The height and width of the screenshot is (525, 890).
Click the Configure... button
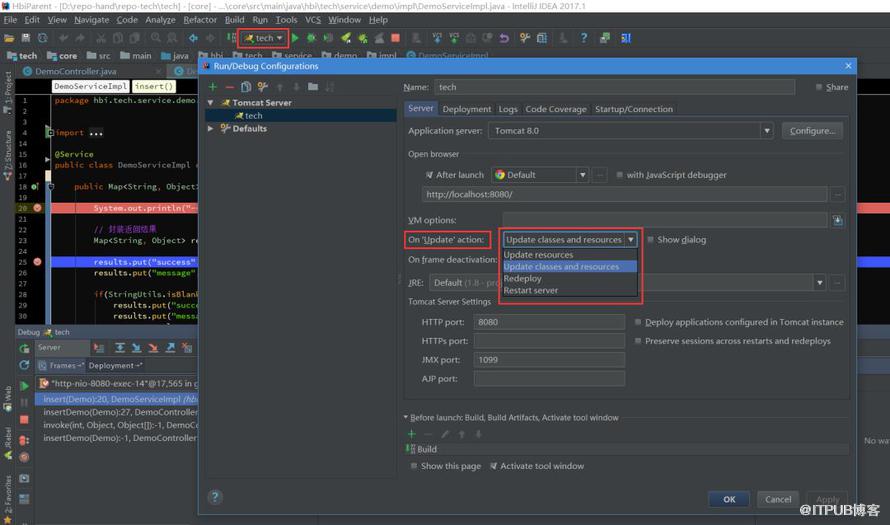pos(812,131)
